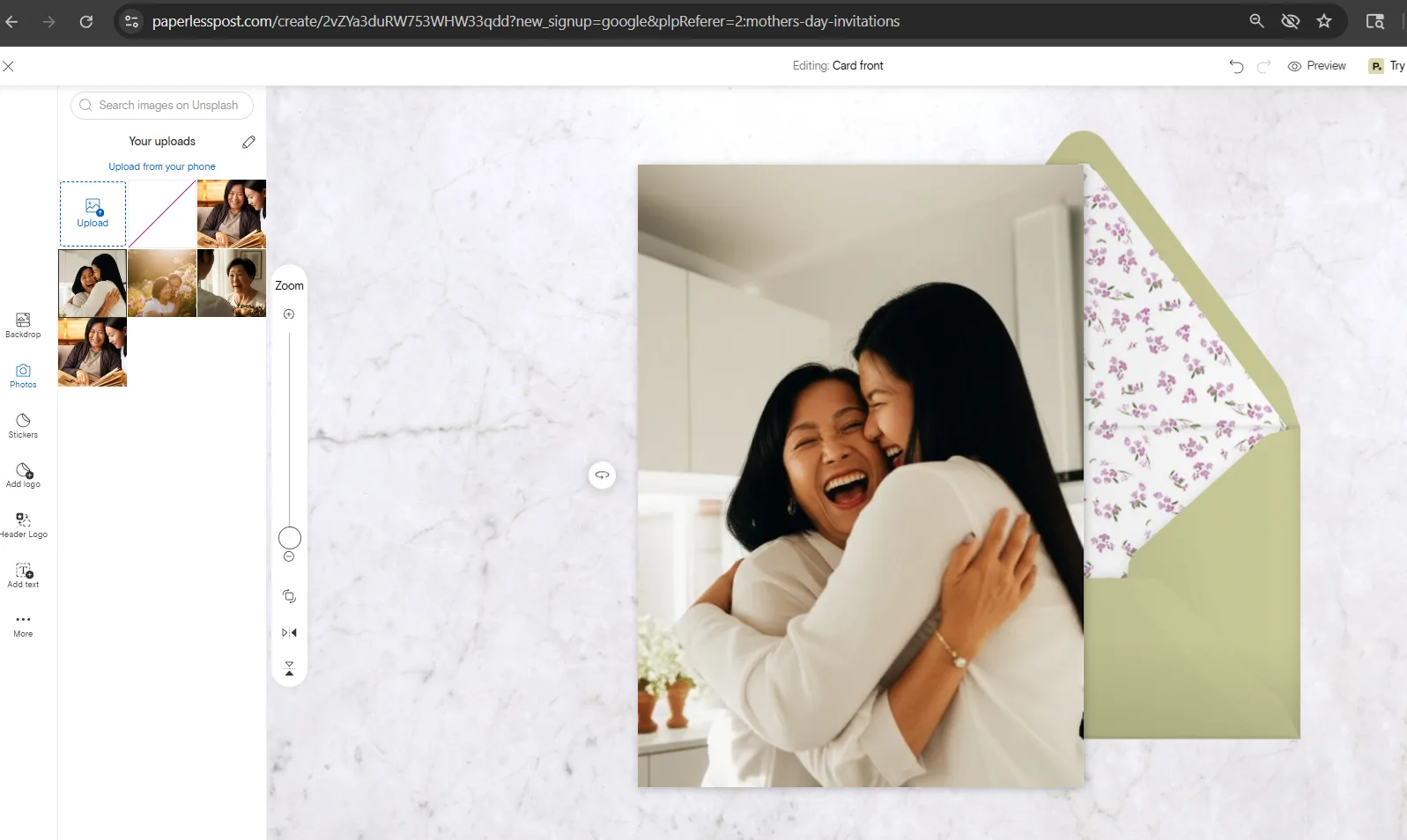Viewport: 1407px width, 840px height.
Task: Click the zoom out minus icon
Action: click(289, 556)
